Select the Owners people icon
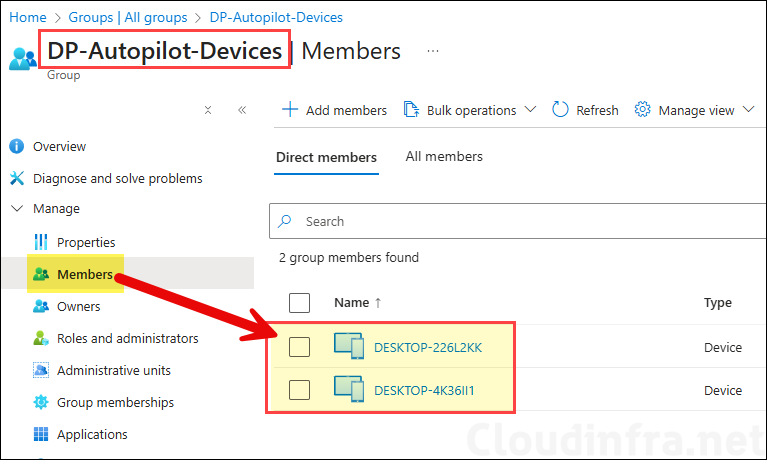The height and width of the screenshot is (460, 767). click(x=41, y=306)
